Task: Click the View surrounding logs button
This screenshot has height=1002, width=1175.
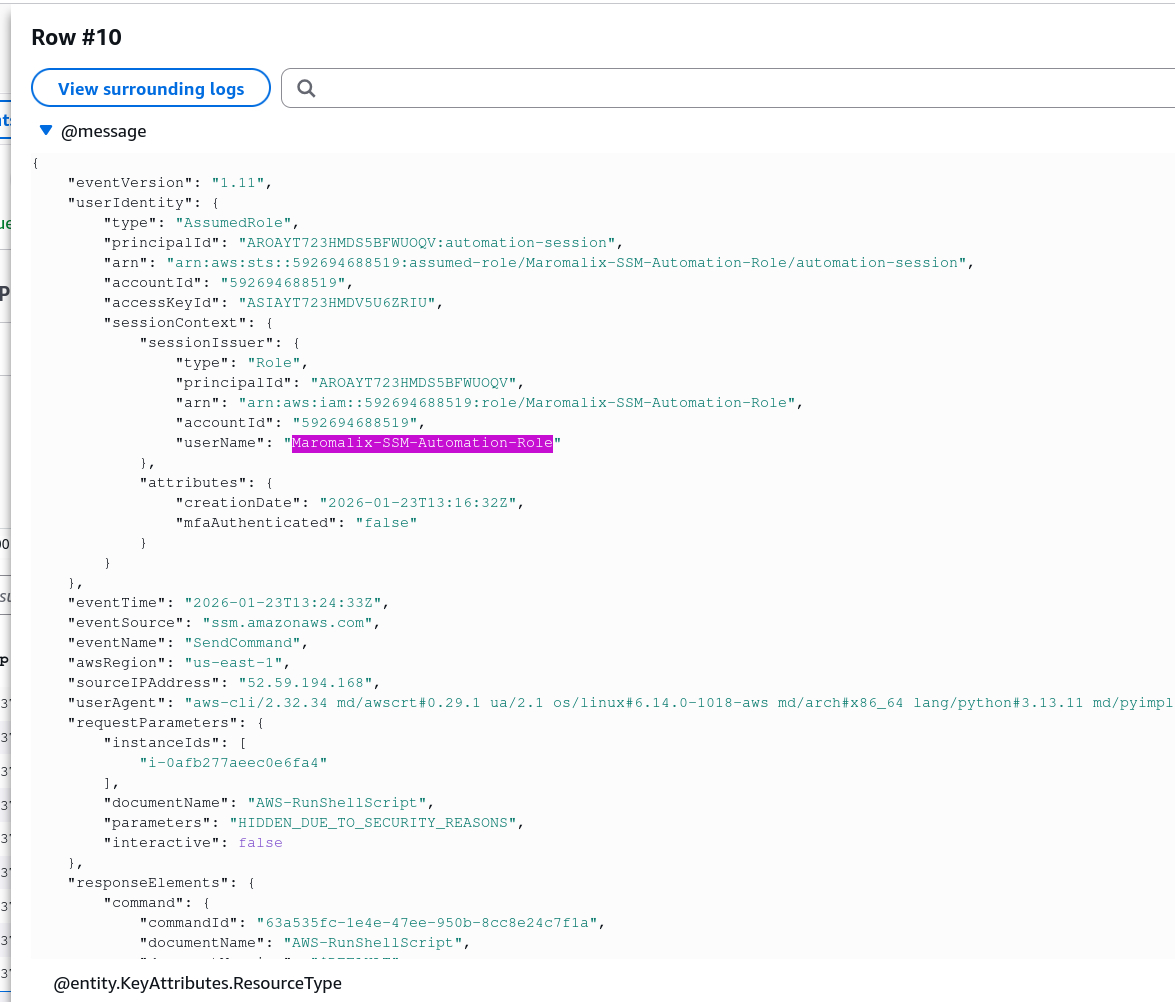Action: tap(151, 88)
